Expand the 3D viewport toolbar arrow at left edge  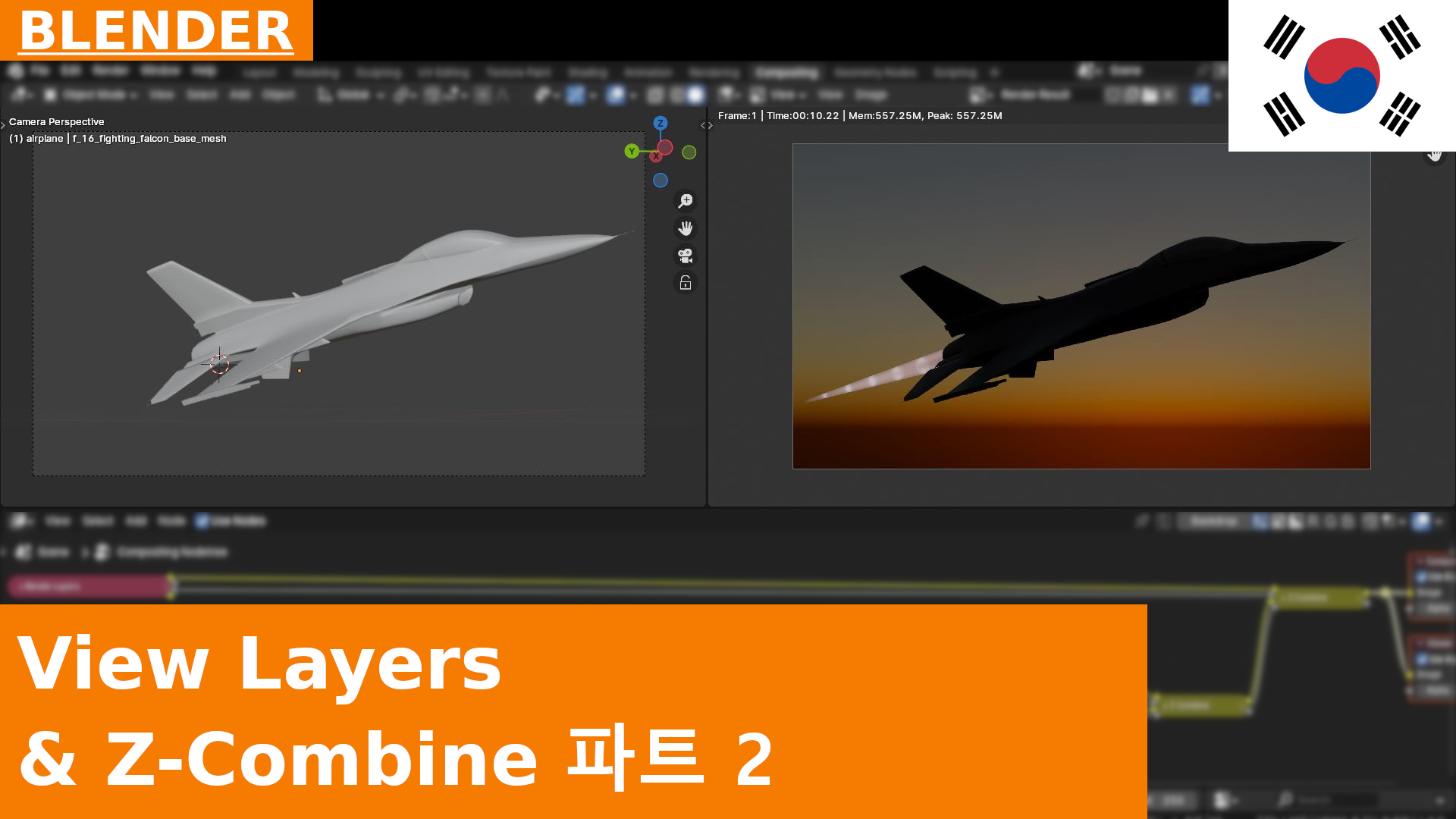[3, 125]
